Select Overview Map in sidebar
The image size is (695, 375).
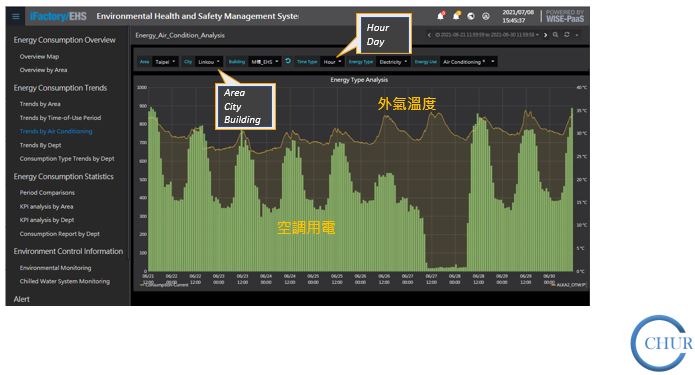pos(39,57)
